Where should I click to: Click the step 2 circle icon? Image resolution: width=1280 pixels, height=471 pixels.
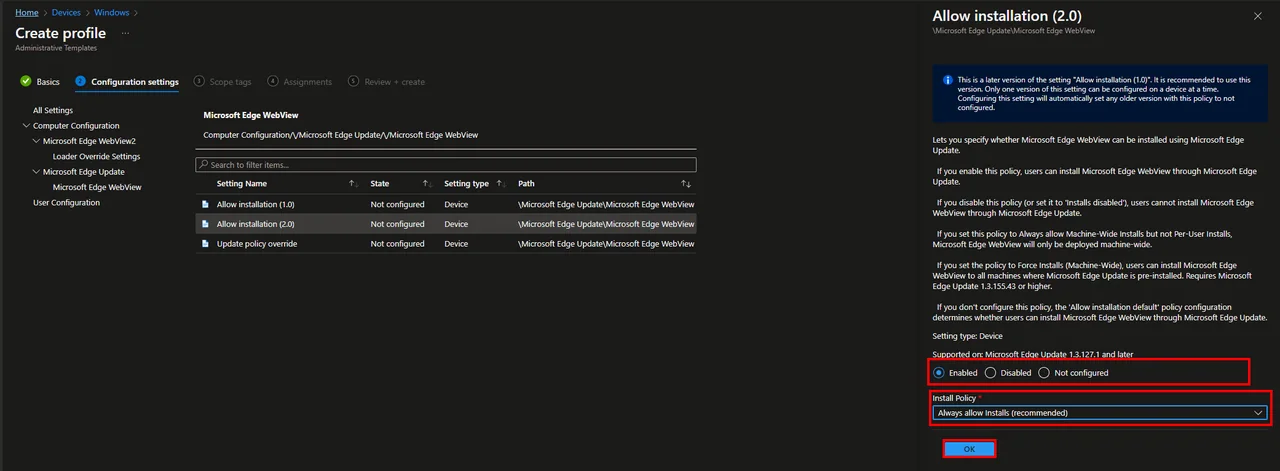[81, 82]
